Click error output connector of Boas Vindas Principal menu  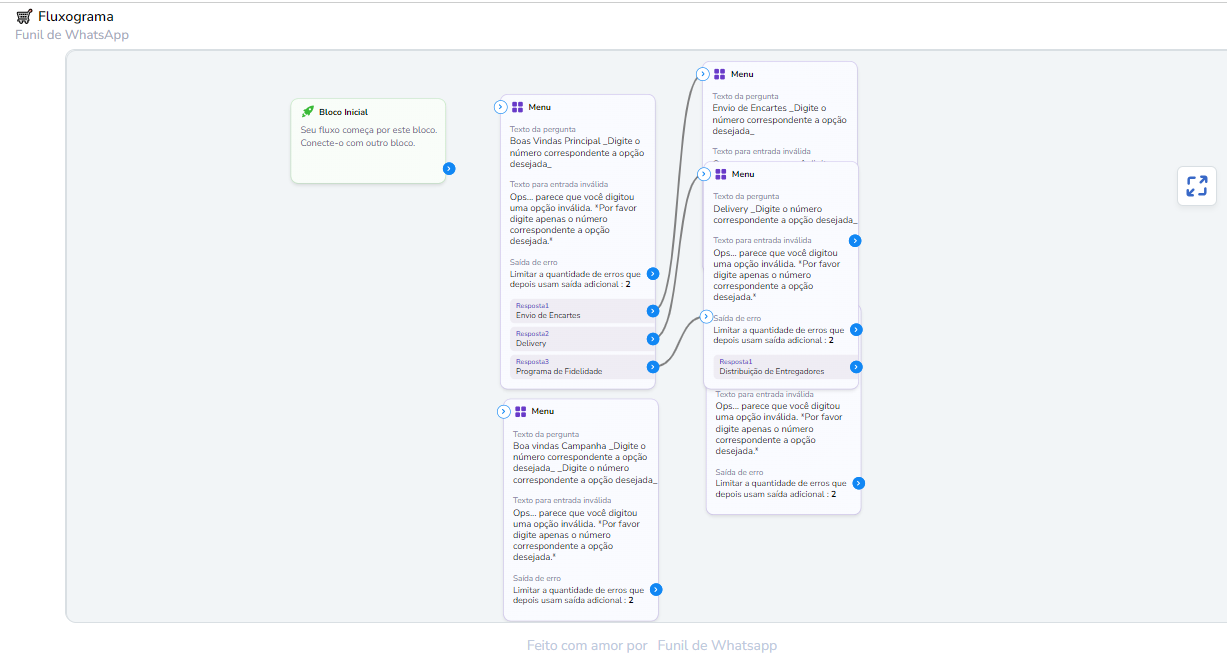pos(653,273)
